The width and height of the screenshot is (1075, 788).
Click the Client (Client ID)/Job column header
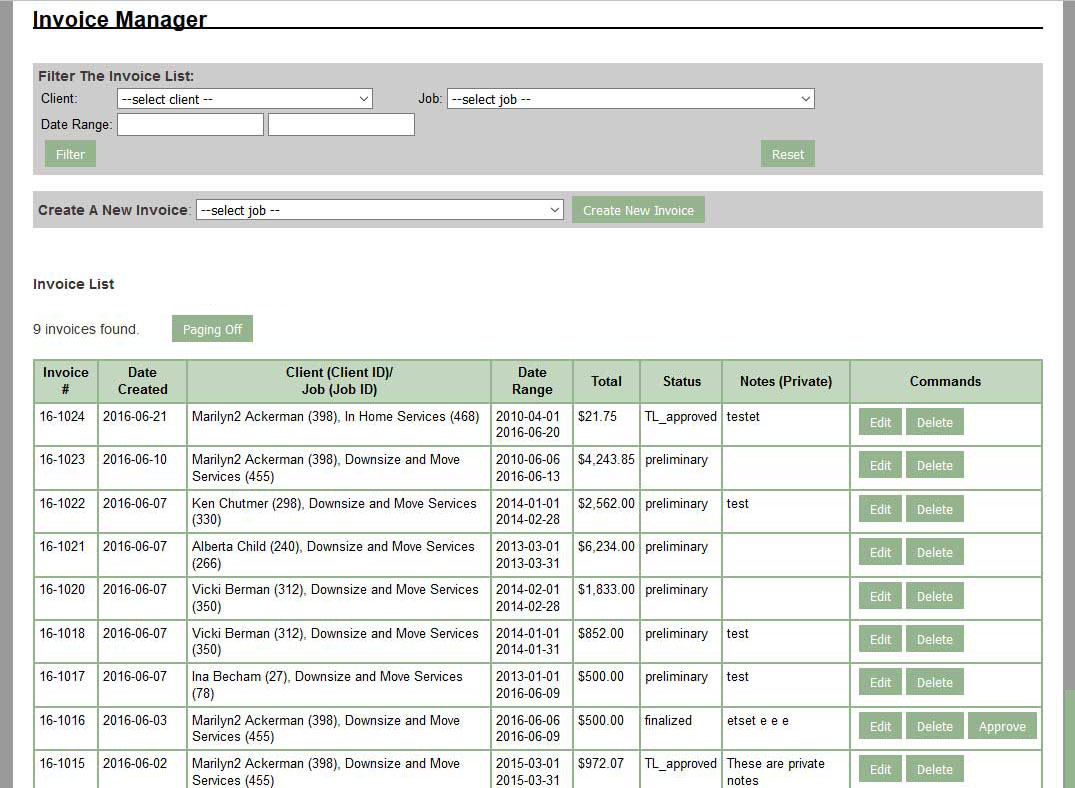(339, 381)
